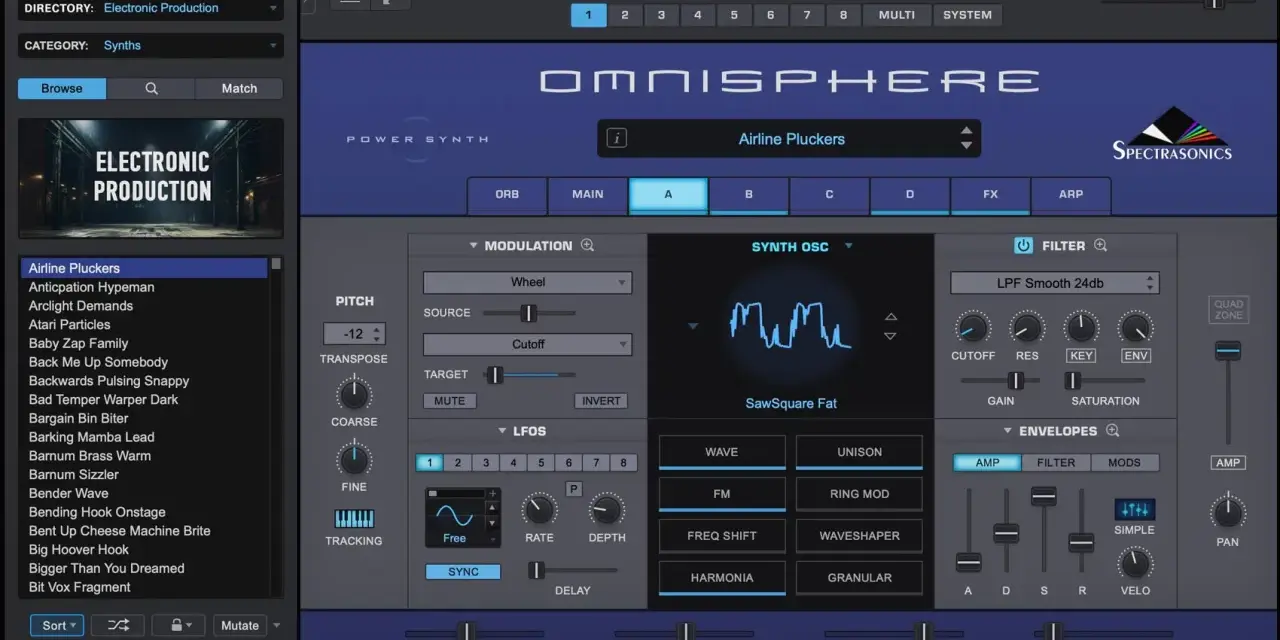
Task: Click the LFO Depth knob
Action: (607, 510)
